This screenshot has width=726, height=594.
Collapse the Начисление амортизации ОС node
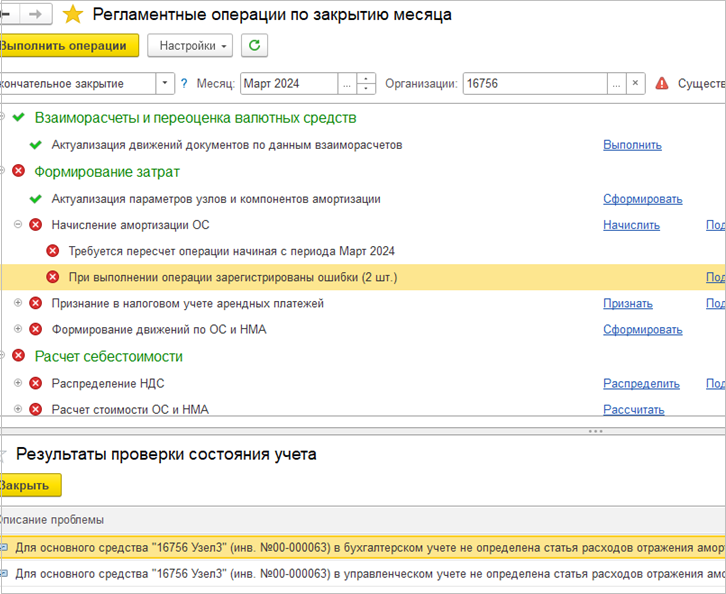(17, 225)
